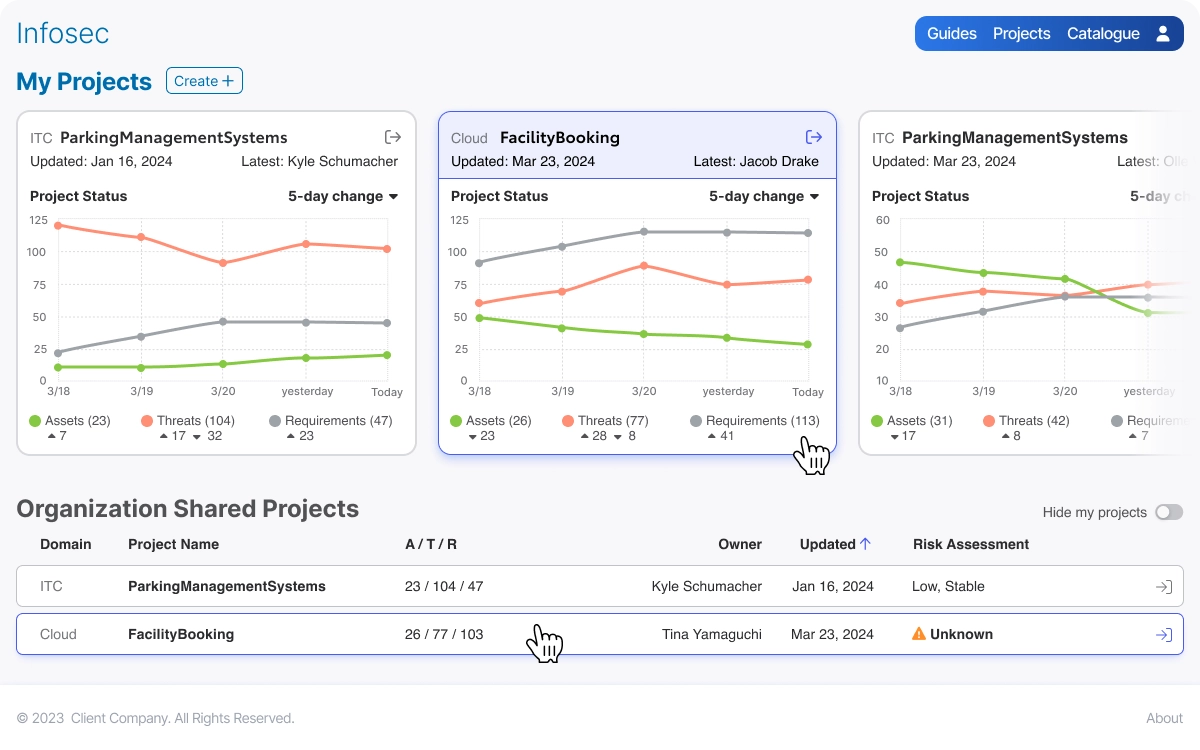Toggle Threats (104) legend series in first card
1200x750 pixels.
click(x=188, y=421)
